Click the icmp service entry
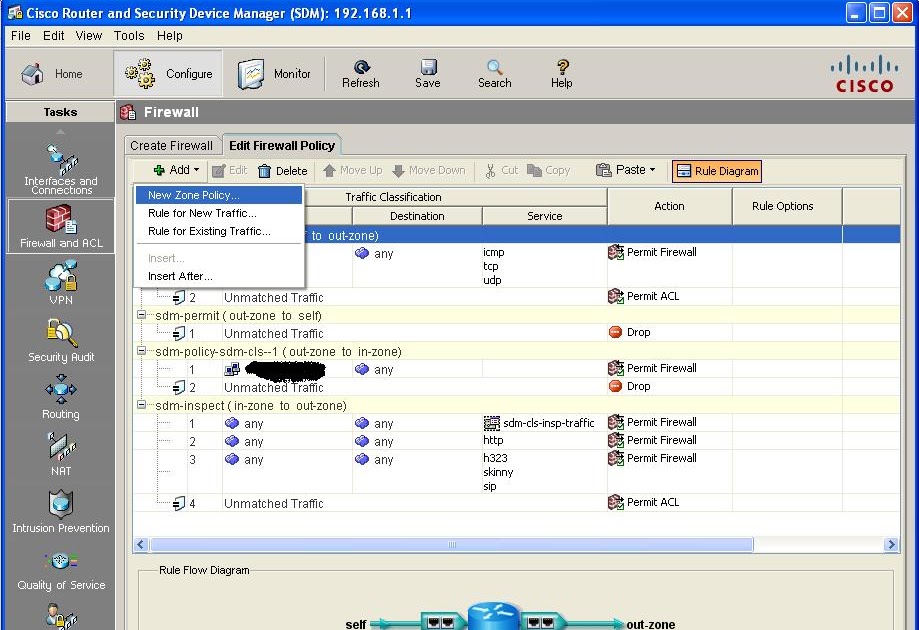 pos(493,252)
